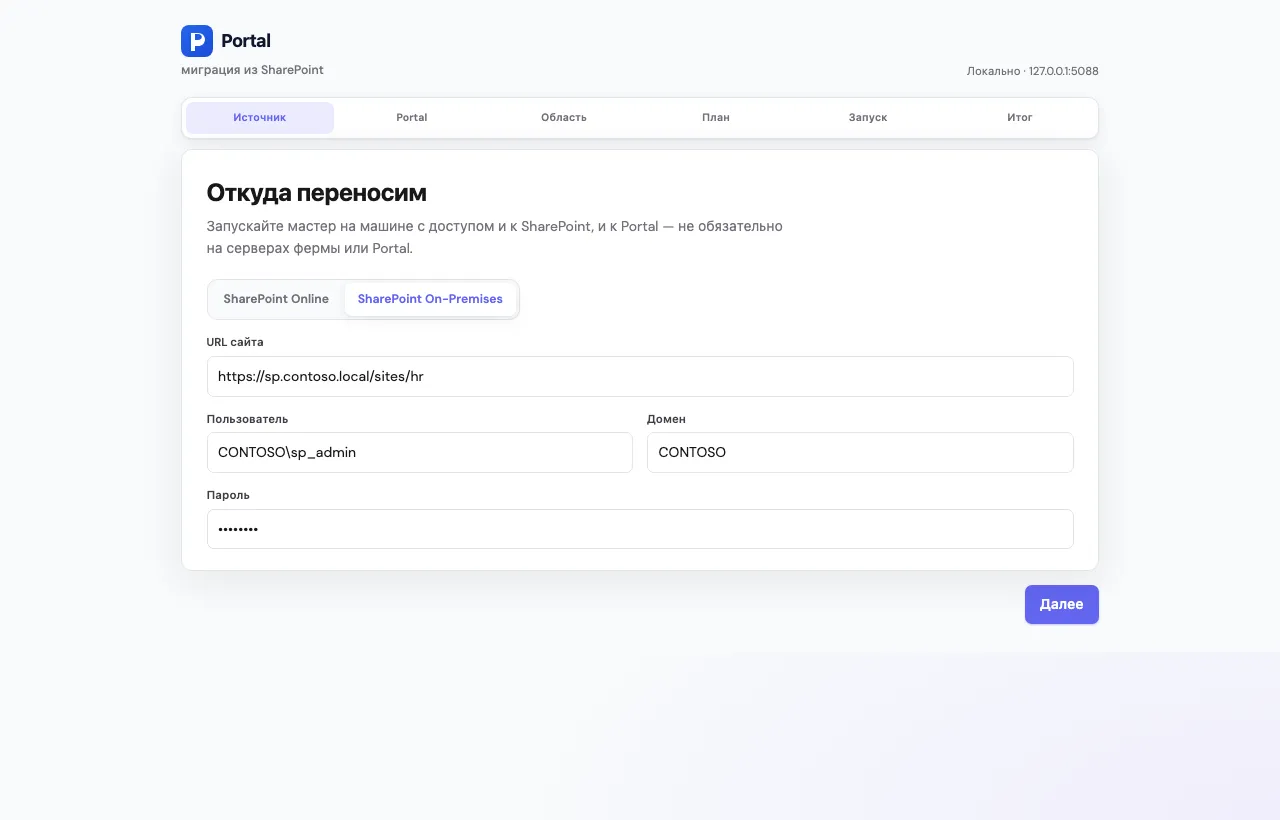Click the Portal title text

(246, 41)
